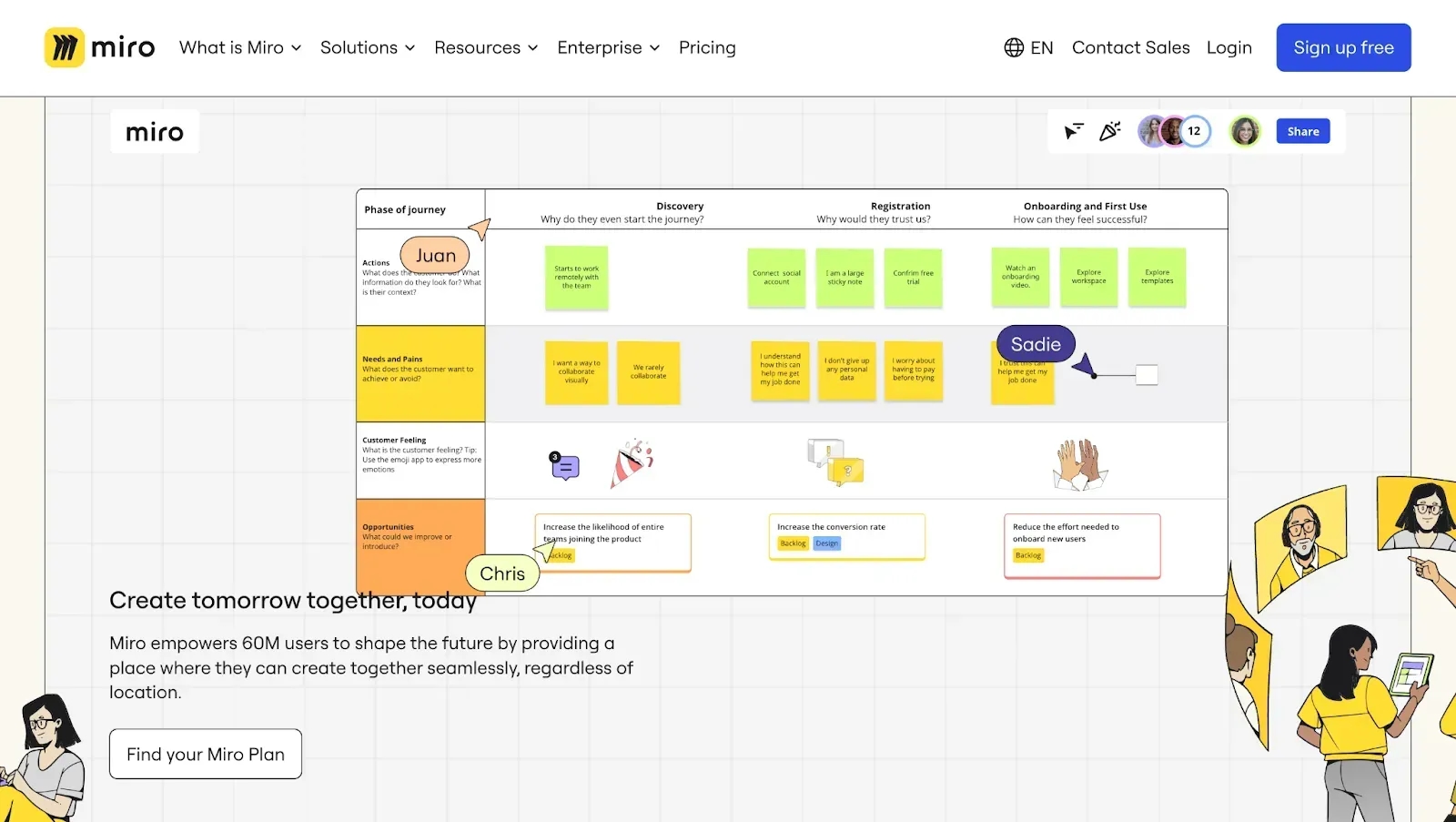
Task: Expand the Solutions dropdown
Action: coord(368,47)
